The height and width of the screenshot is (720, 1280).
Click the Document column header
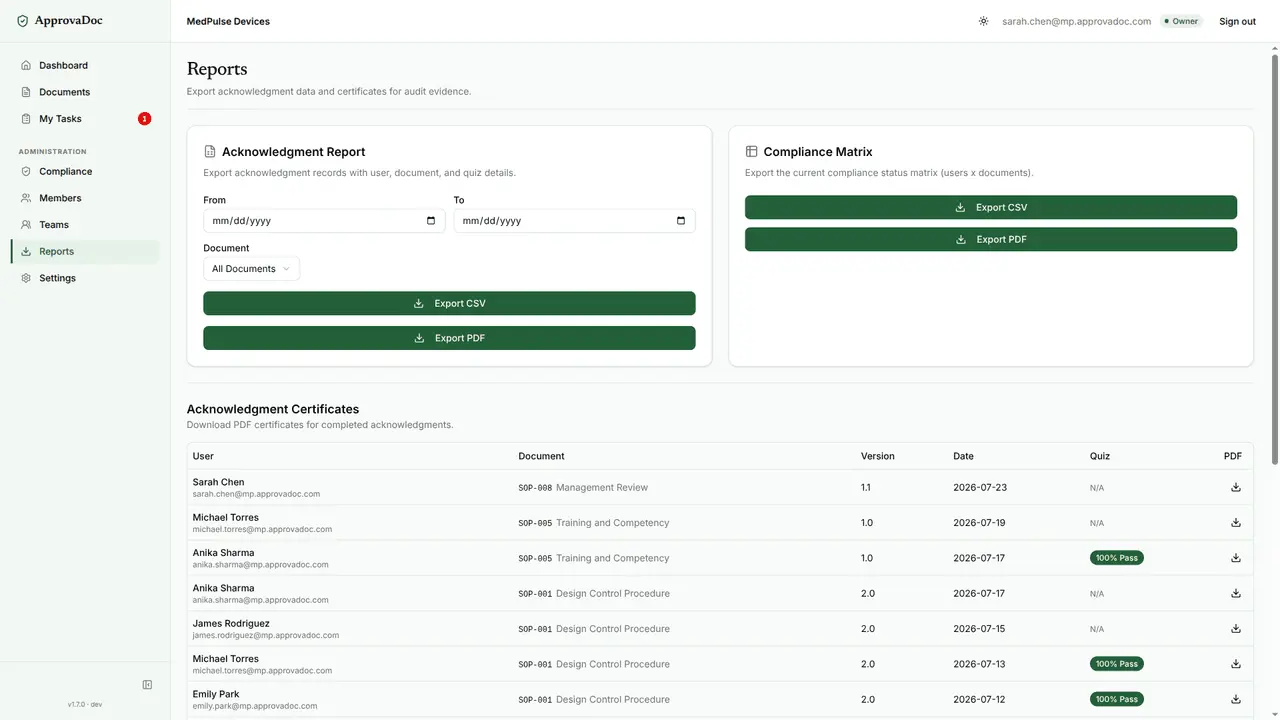[x=541, y=456]
